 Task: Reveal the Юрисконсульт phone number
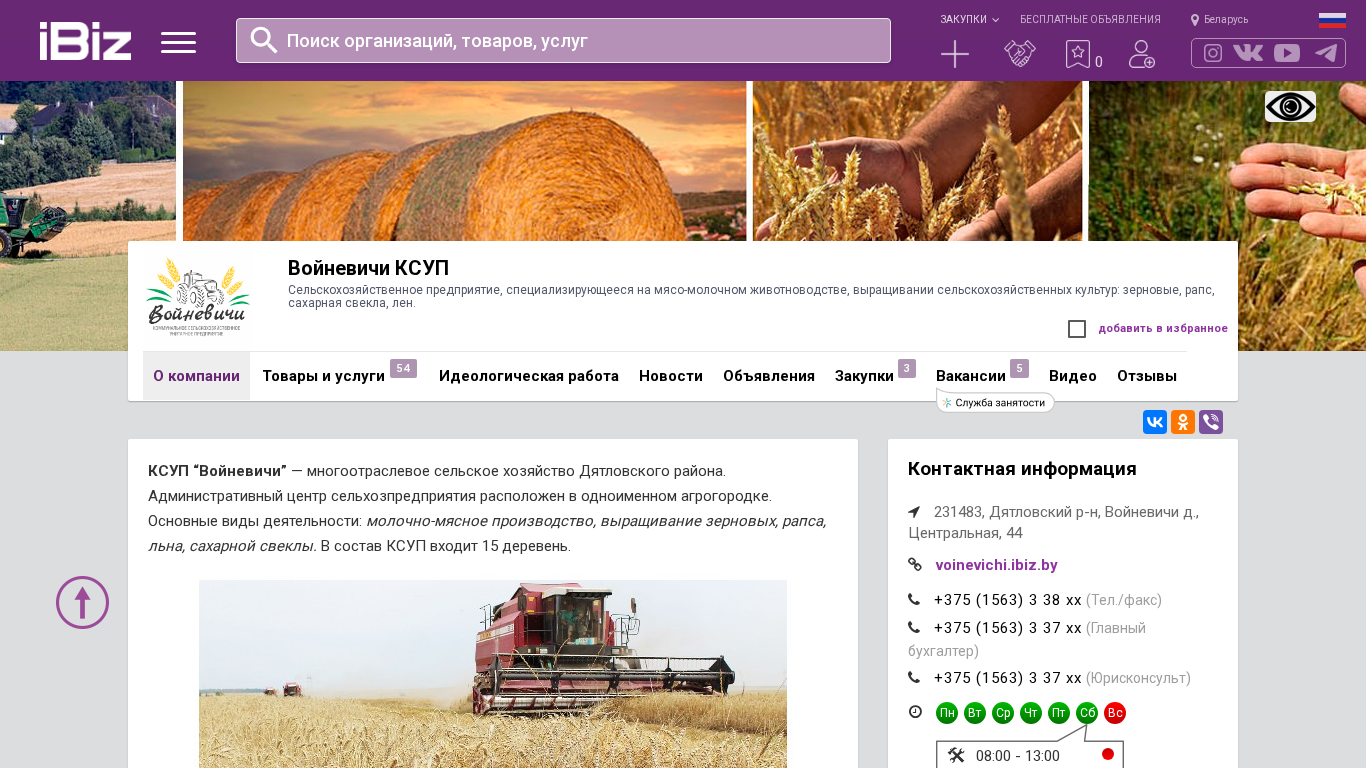point(1008,678)
